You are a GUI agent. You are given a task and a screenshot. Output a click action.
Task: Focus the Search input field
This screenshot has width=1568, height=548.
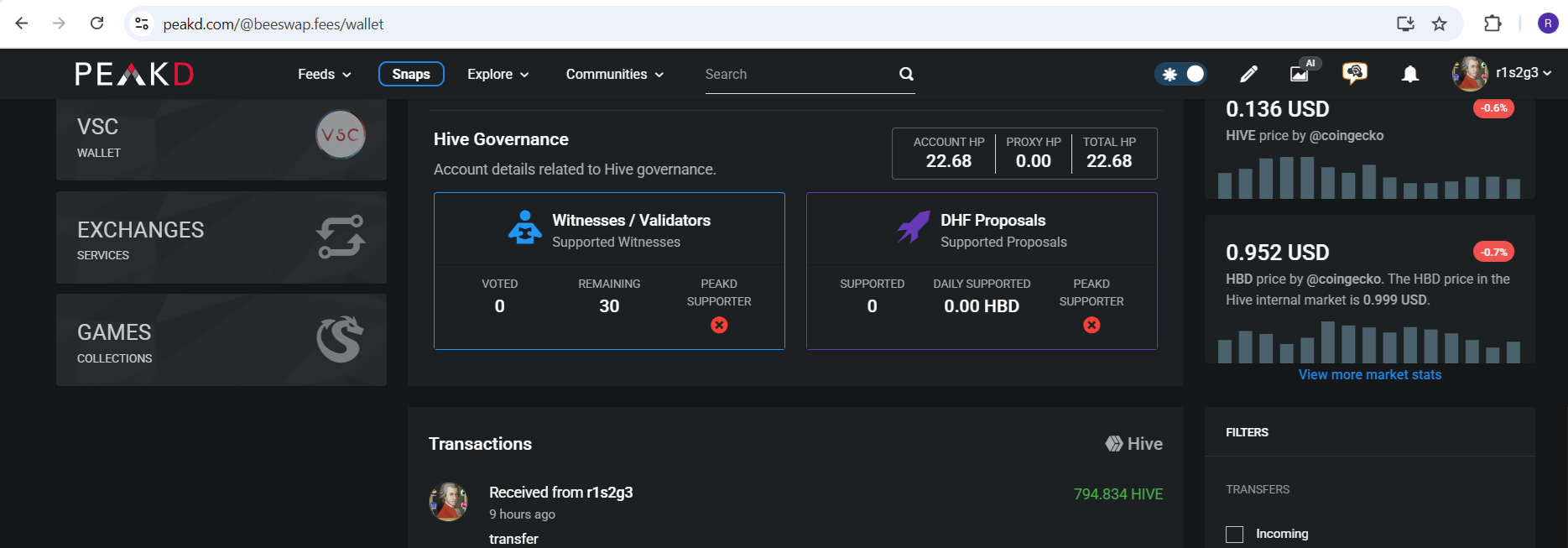click(x=797, y=74)
